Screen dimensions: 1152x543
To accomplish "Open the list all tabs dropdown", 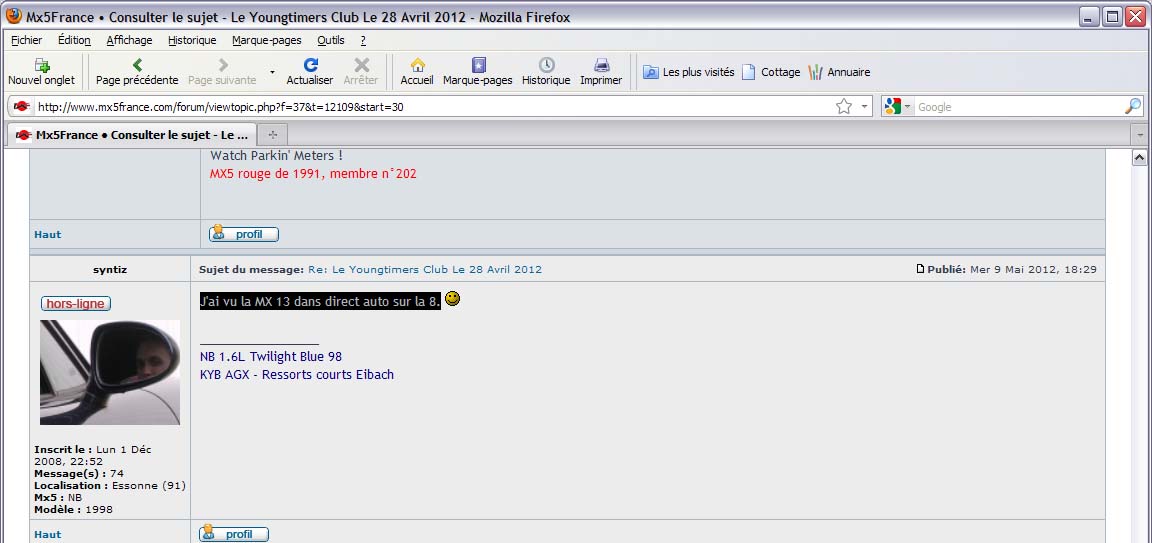I will click(1141, 135).
